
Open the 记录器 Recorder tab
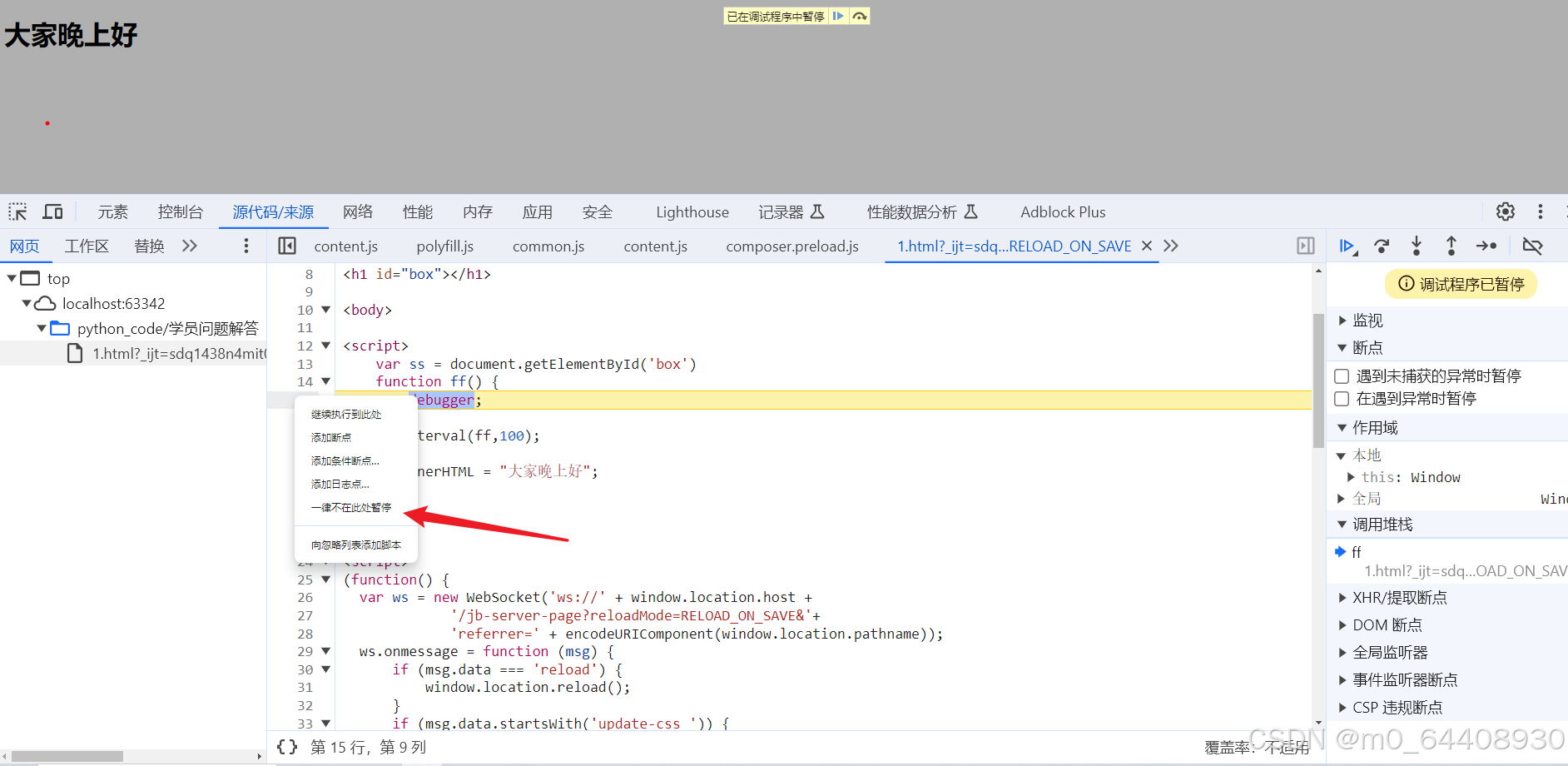[x=791, y=212]
